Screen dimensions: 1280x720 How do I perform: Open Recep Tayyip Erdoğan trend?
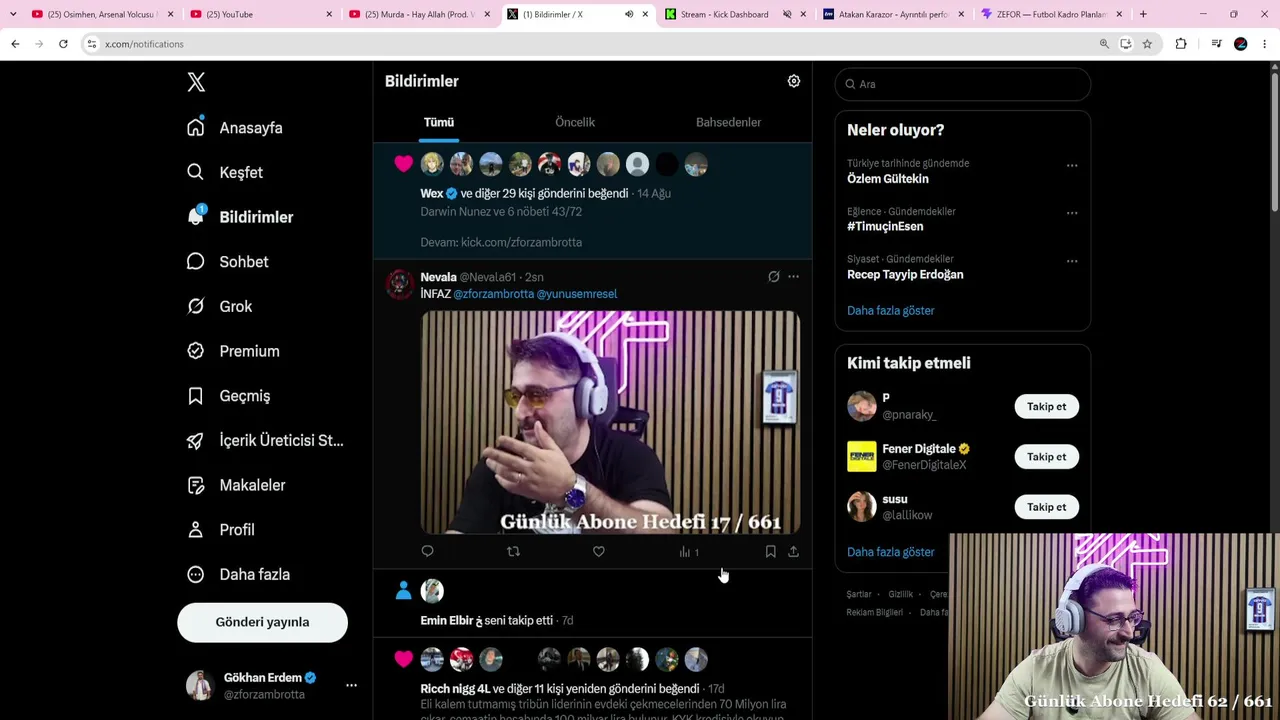tap(905, 275)
